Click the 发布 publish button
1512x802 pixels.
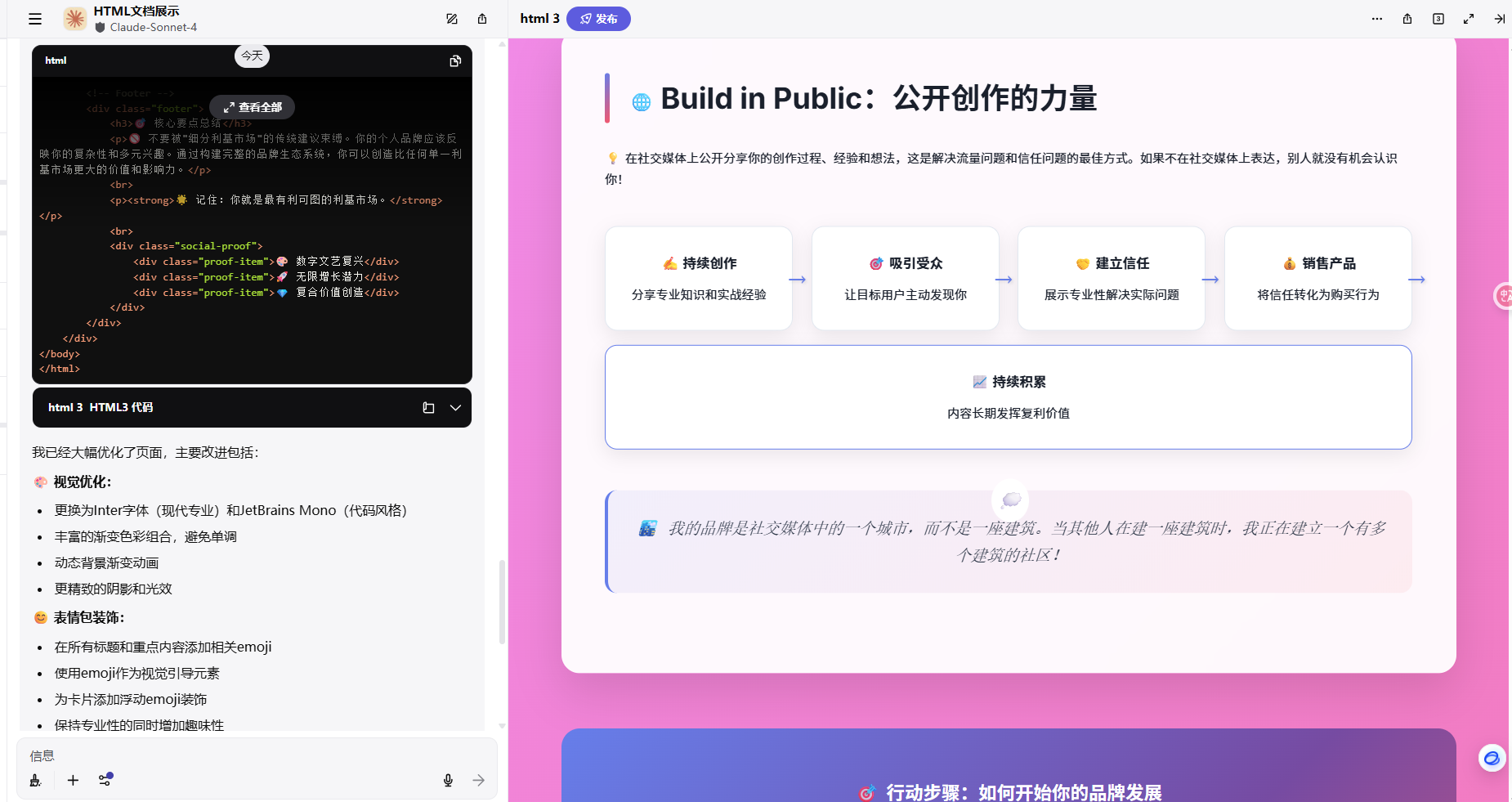tap(598, 19)
